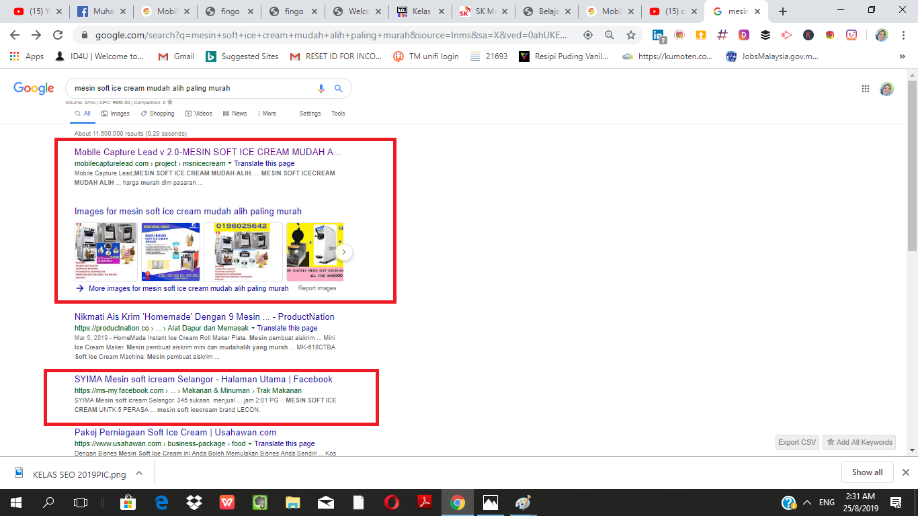The image size is (918, 516).
Task: Expand options for KELAS SEO 2019PIC.png download
Action: tap(139, 473)
